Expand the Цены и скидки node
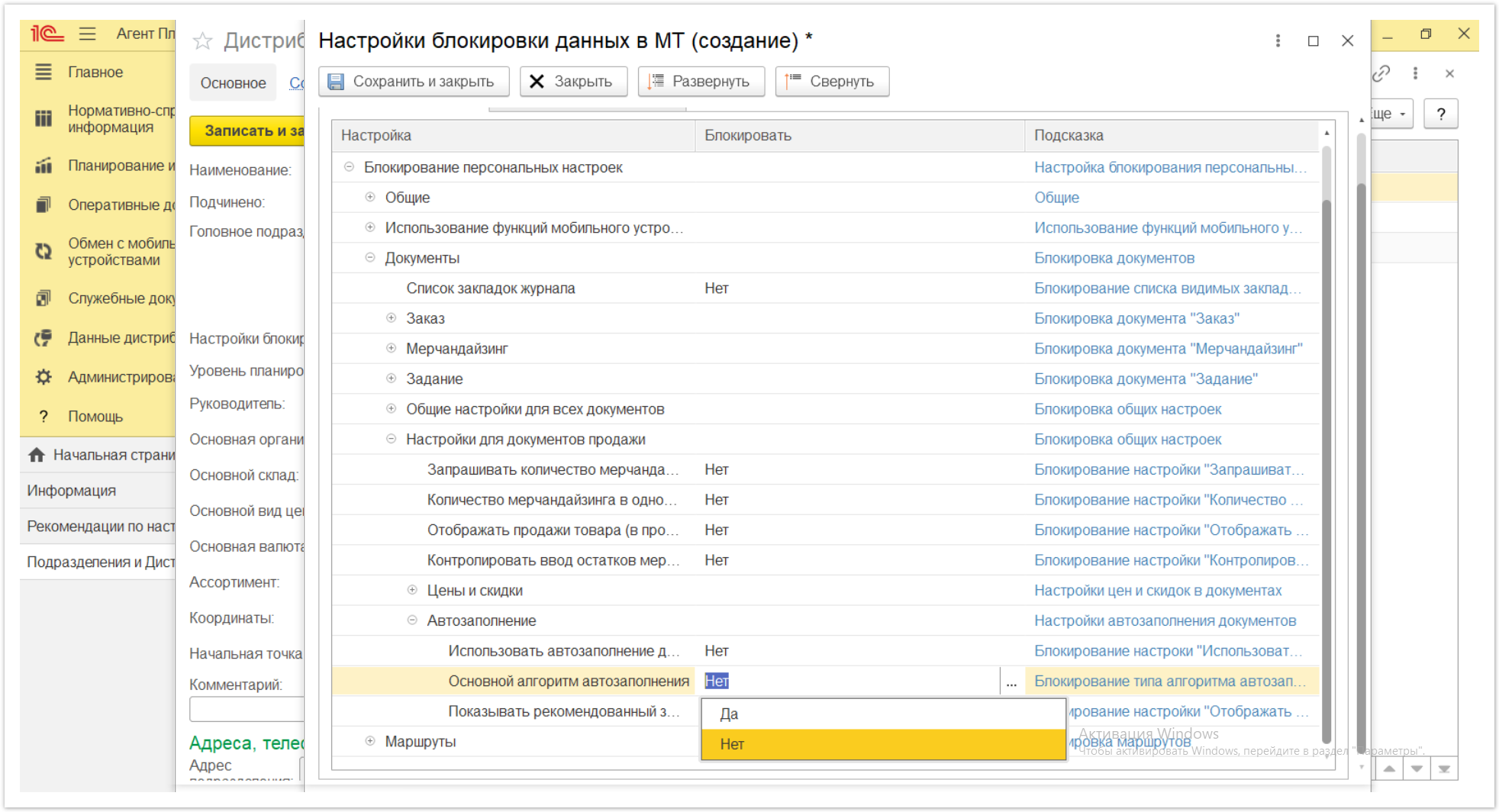The width and height of the screenshot is (1499, 812). [413, 590]
